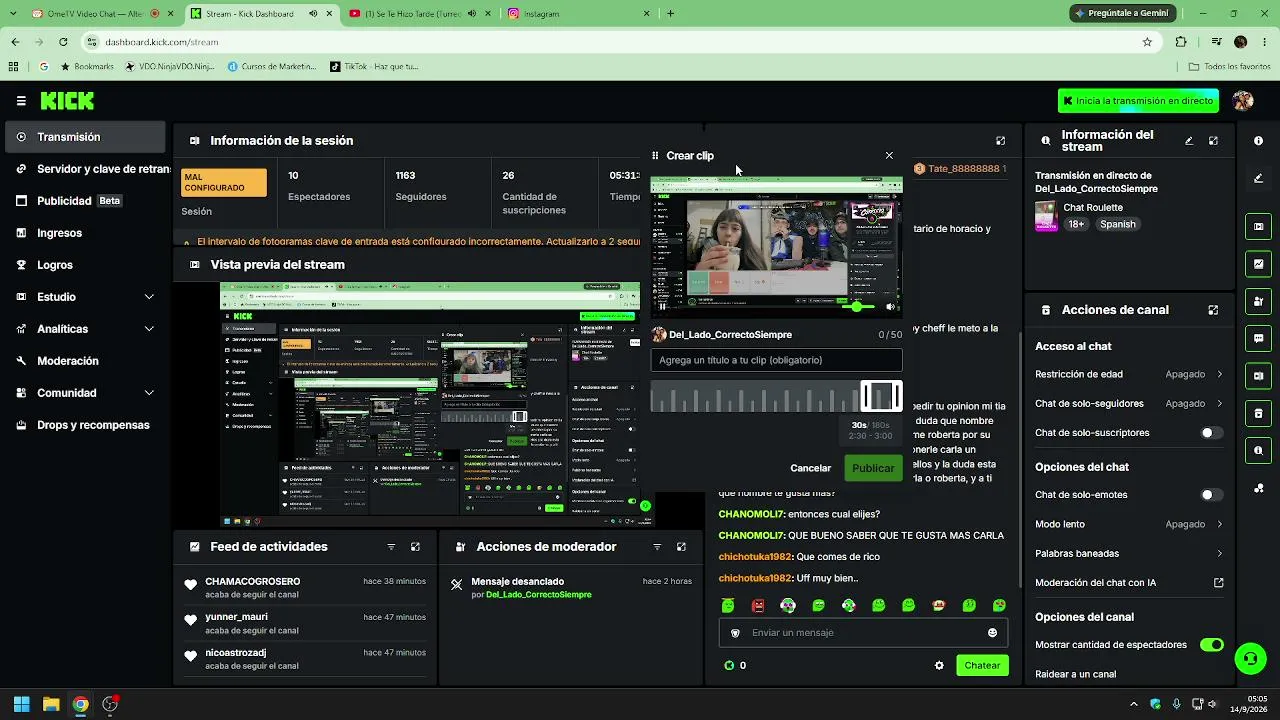
Task: Click the Chrome icon in the taskbar
Action: pos(81,704)
